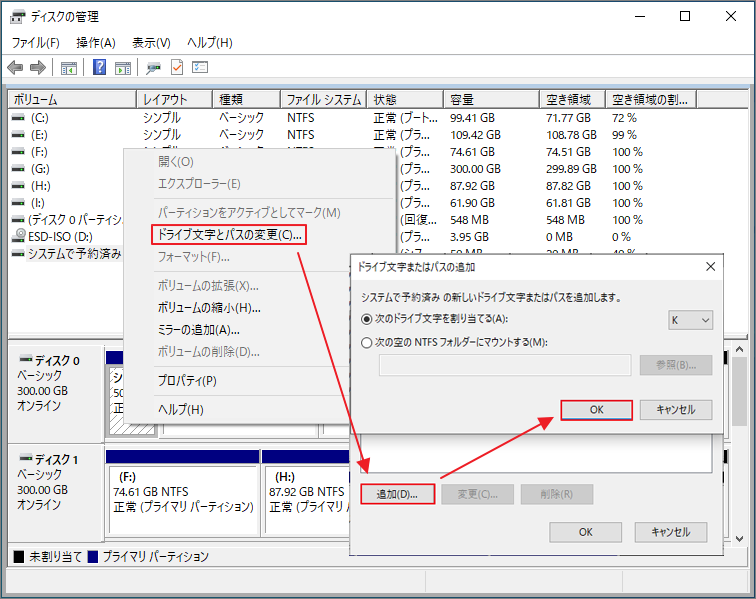Choose ヘルプ(H) from the context menu
The height and width of the screenshot is (599, 756).
click(x=181, y=409)
